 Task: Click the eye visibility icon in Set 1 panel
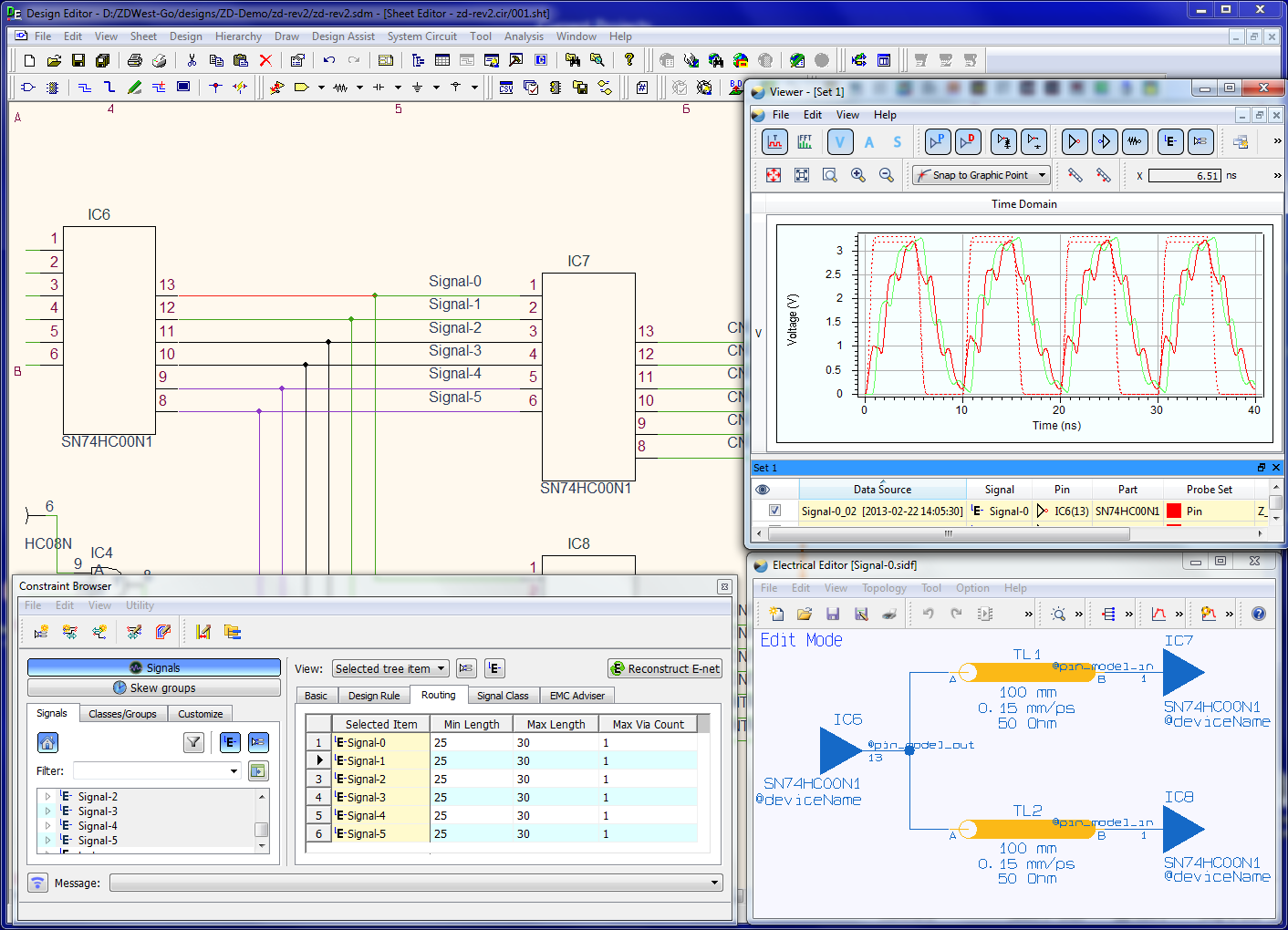[763, 489]
